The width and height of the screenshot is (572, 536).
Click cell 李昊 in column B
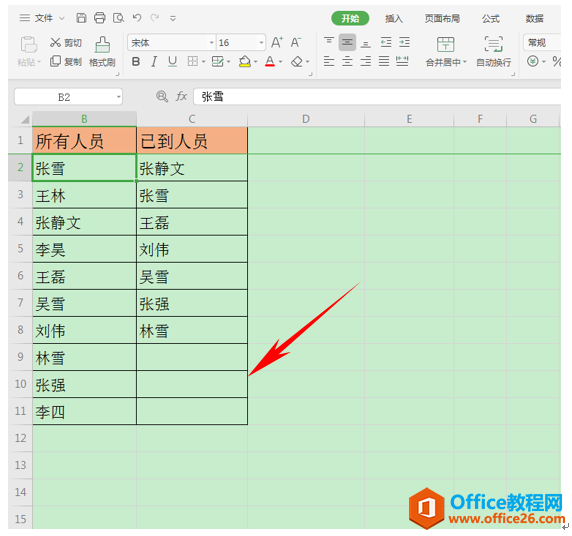tap(84, 249)
